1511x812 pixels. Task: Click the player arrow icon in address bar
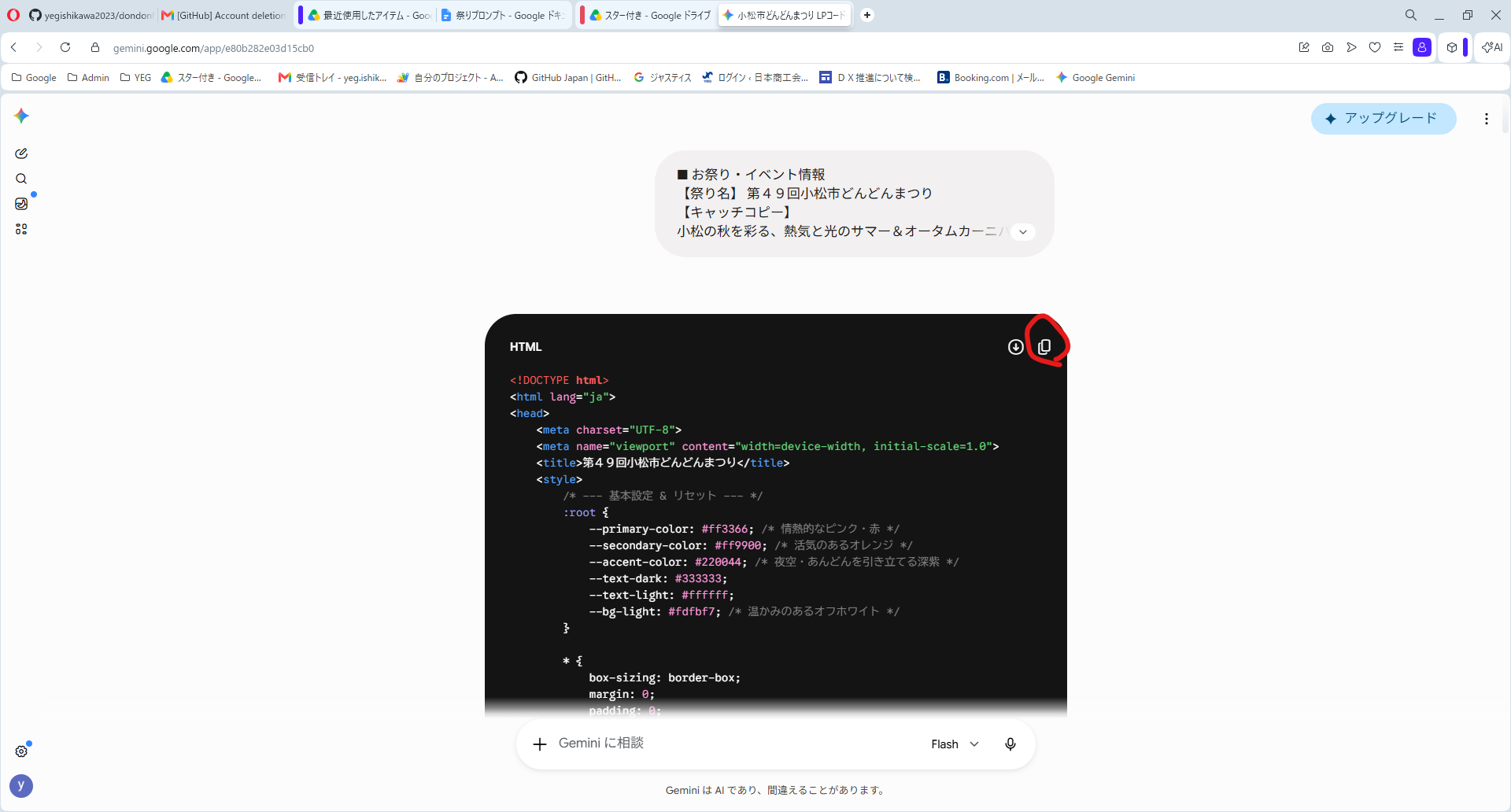1351,47
